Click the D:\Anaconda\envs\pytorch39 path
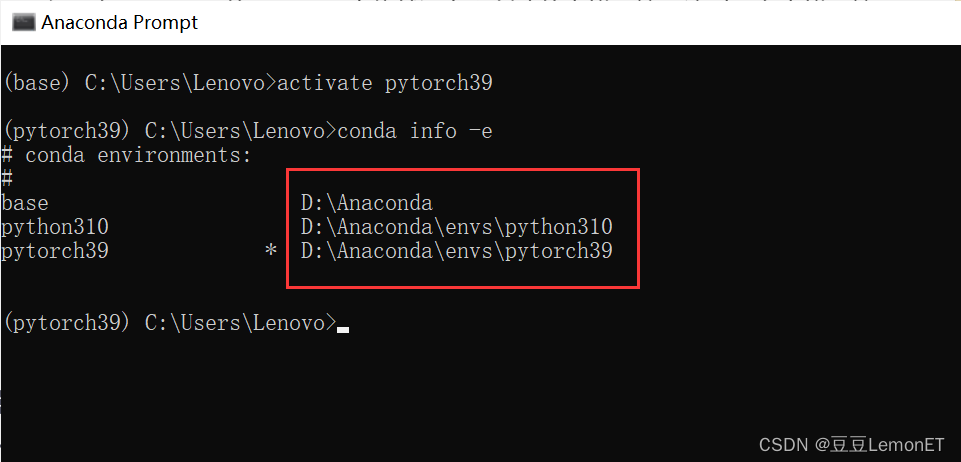This screenshot has width=961, height=462. click(x=457, y=251)
